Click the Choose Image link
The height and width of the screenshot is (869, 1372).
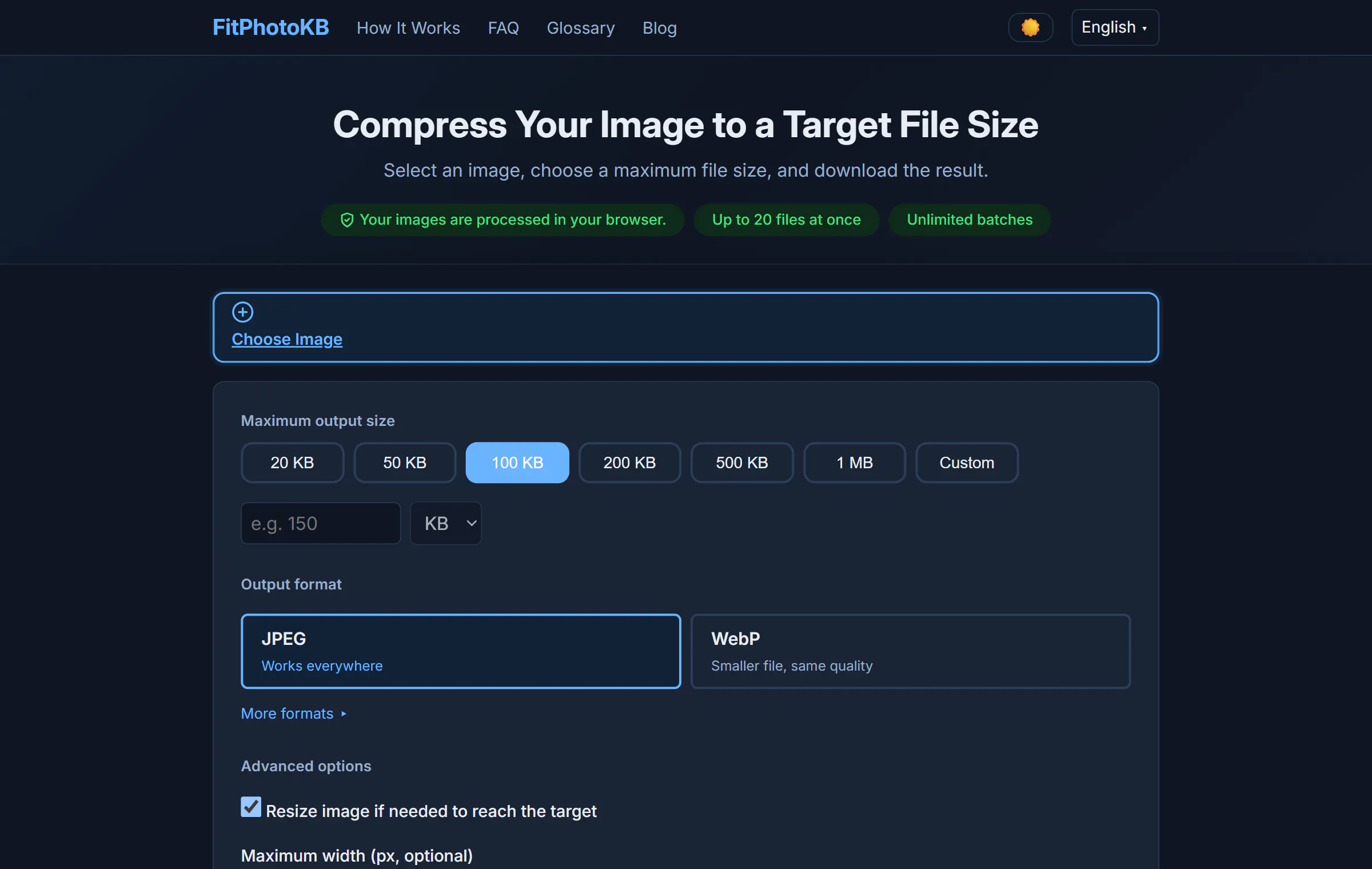coord(287,339)
